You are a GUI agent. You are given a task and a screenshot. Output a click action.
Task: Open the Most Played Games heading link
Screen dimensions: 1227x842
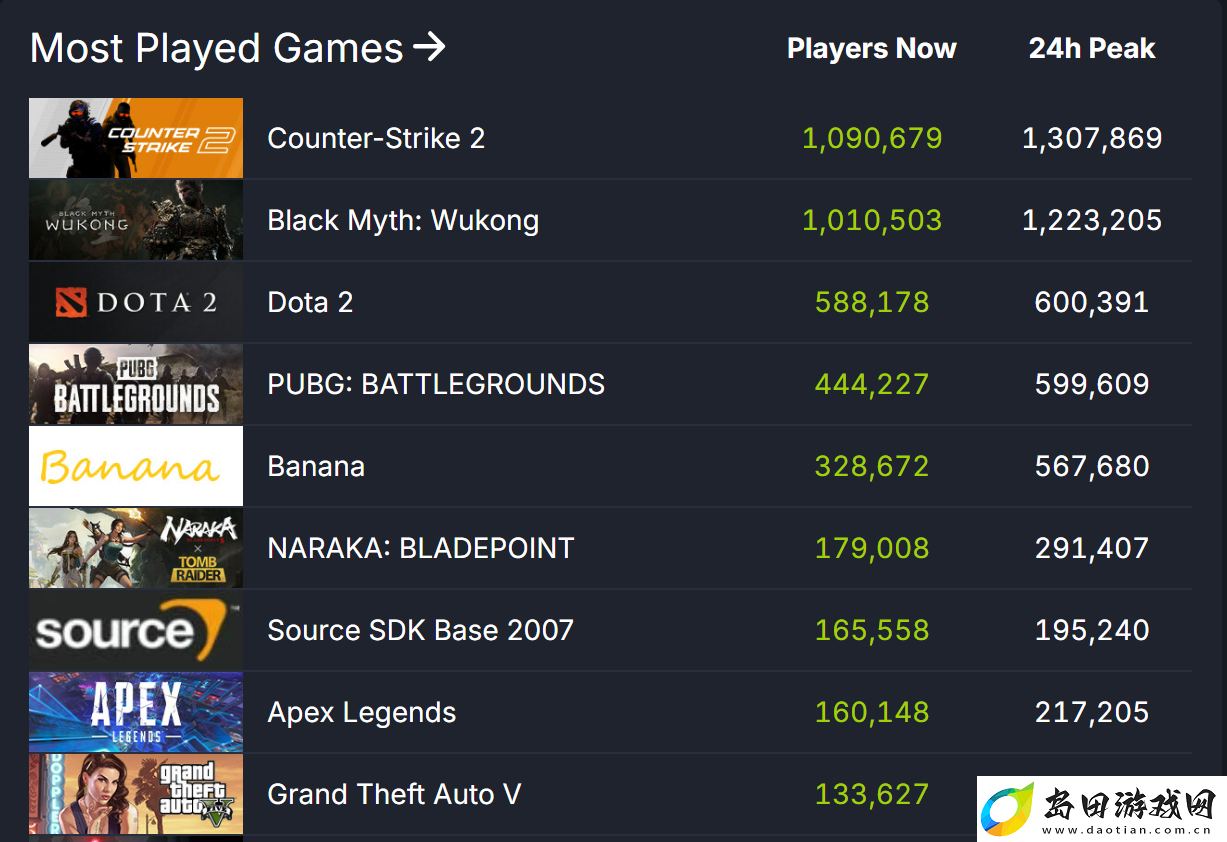coord(238,48)
